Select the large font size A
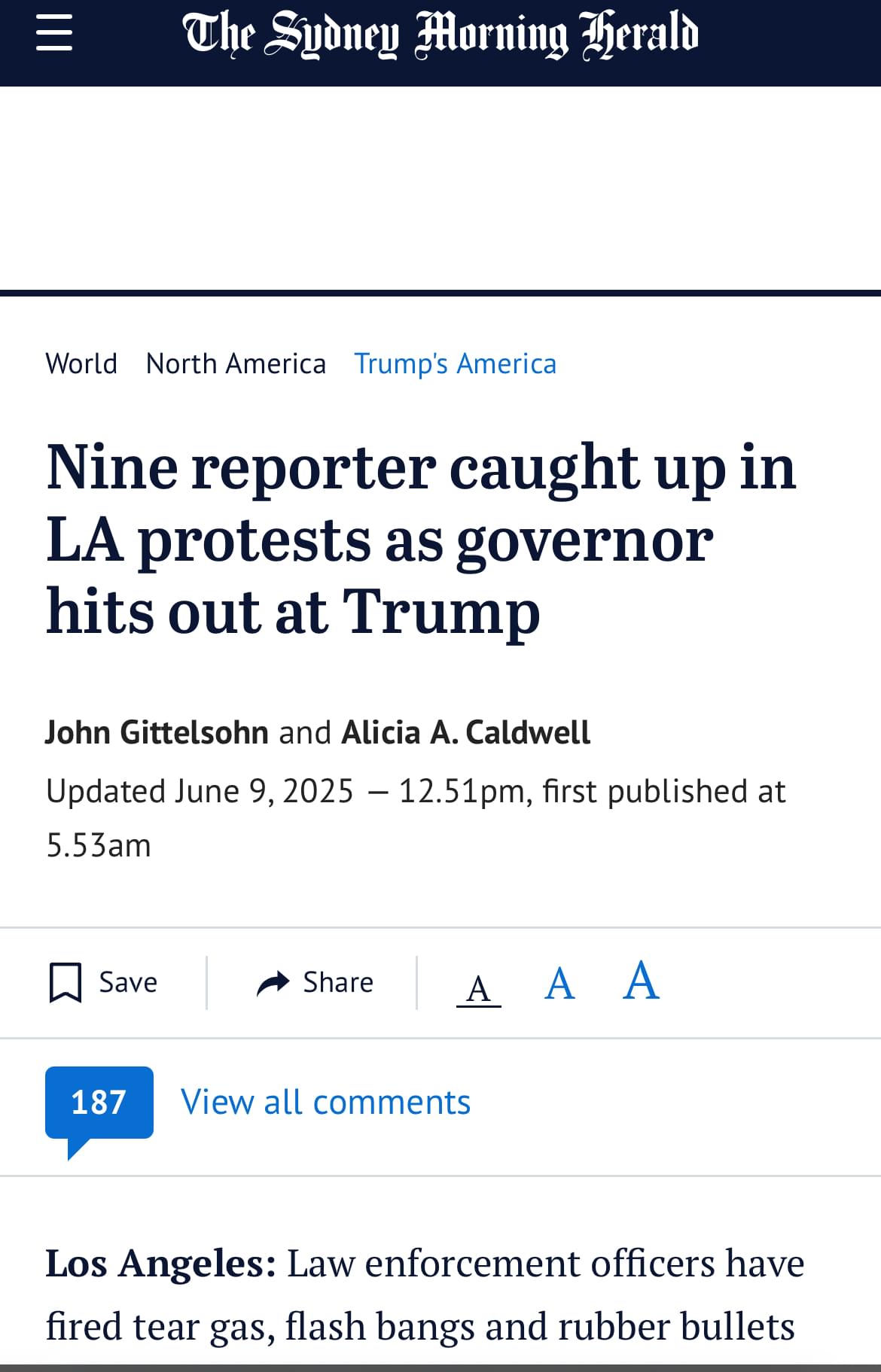This screenshot has height=1372, width=881. [641, 981]
